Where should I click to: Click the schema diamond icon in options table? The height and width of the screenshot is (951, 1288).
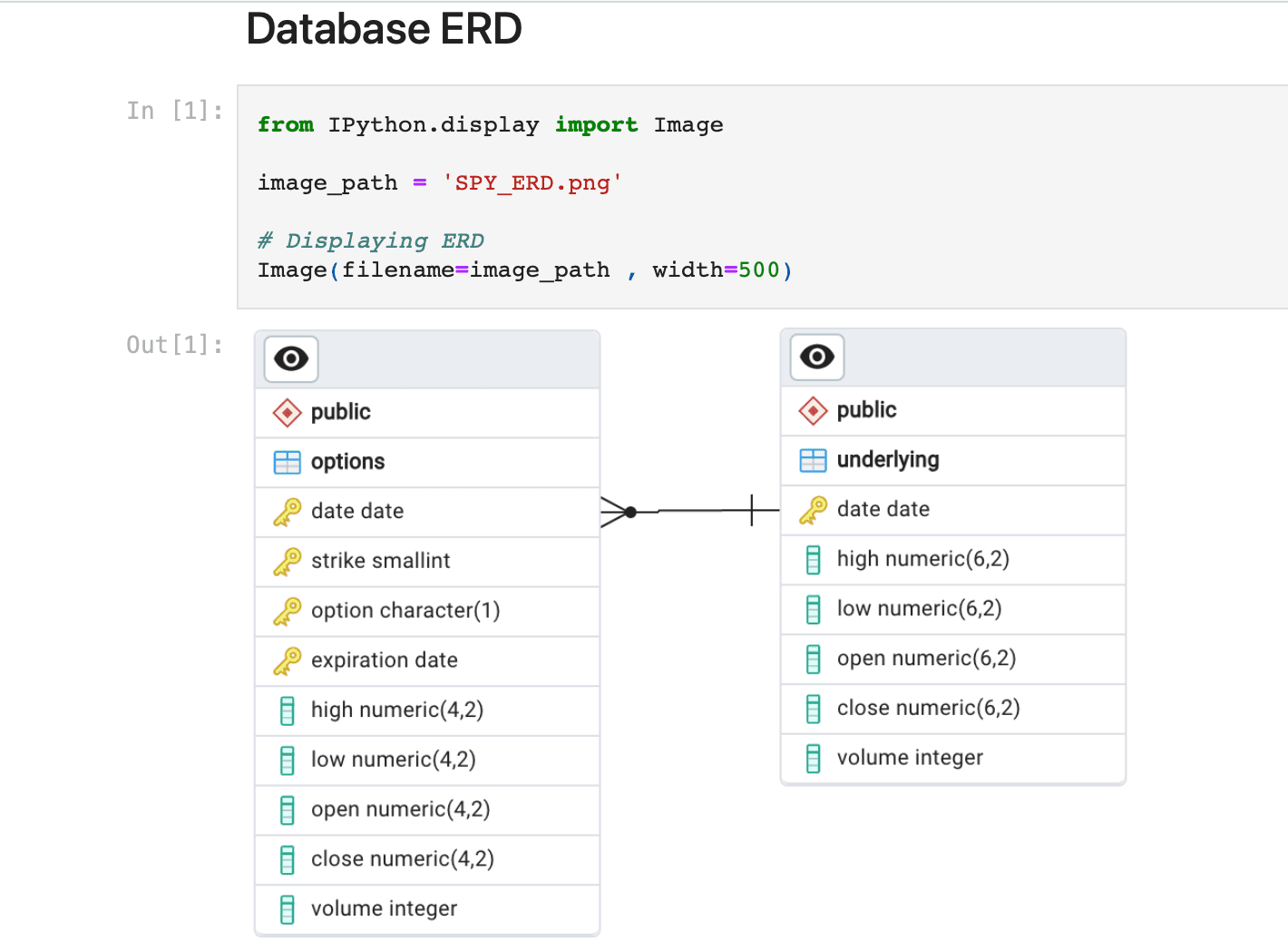[x=288, y=413]
